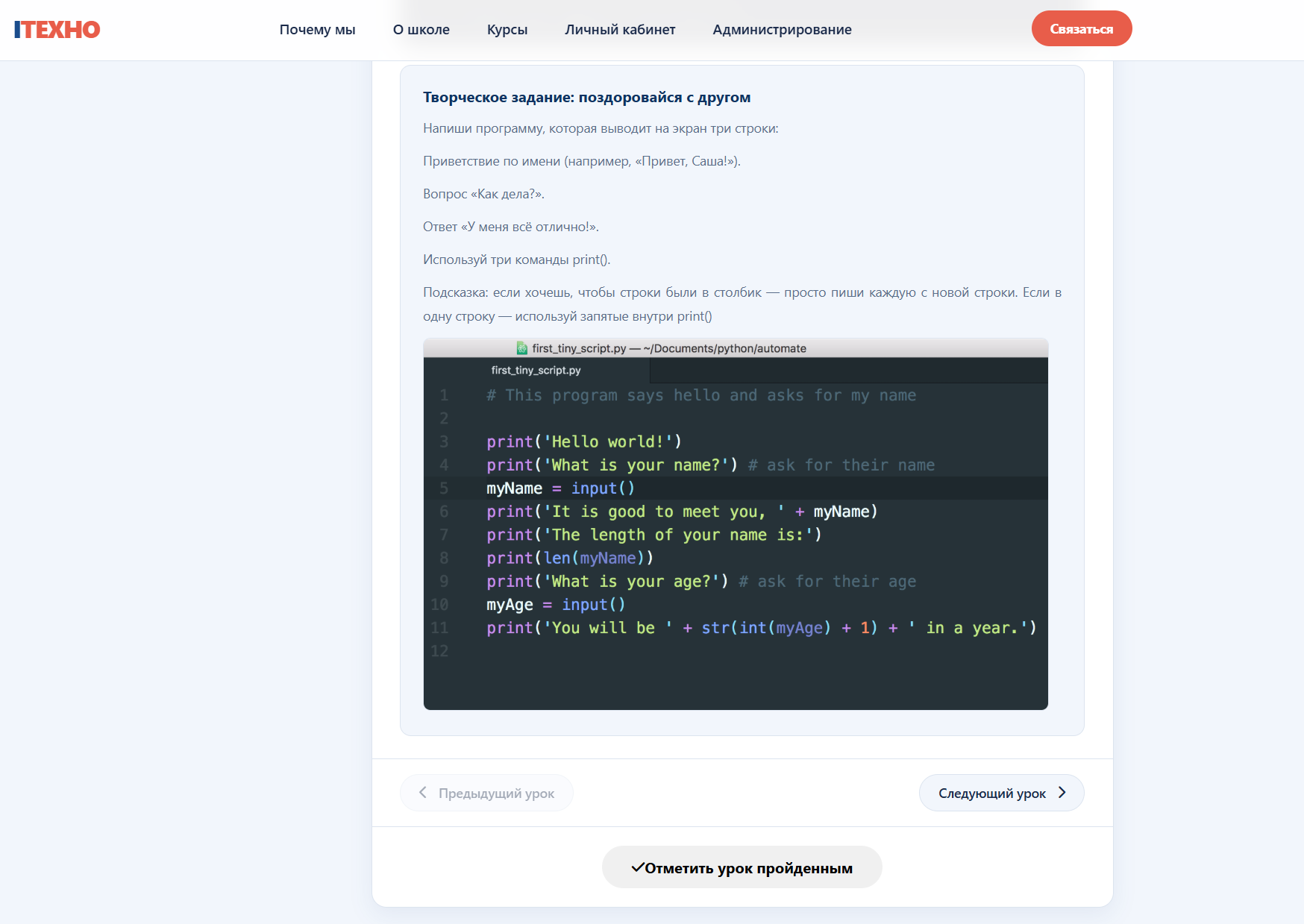The height and width of the screenshot is (924, 1304).
Task: Click the line Используй три команды print()
Action: coord(517,260)
